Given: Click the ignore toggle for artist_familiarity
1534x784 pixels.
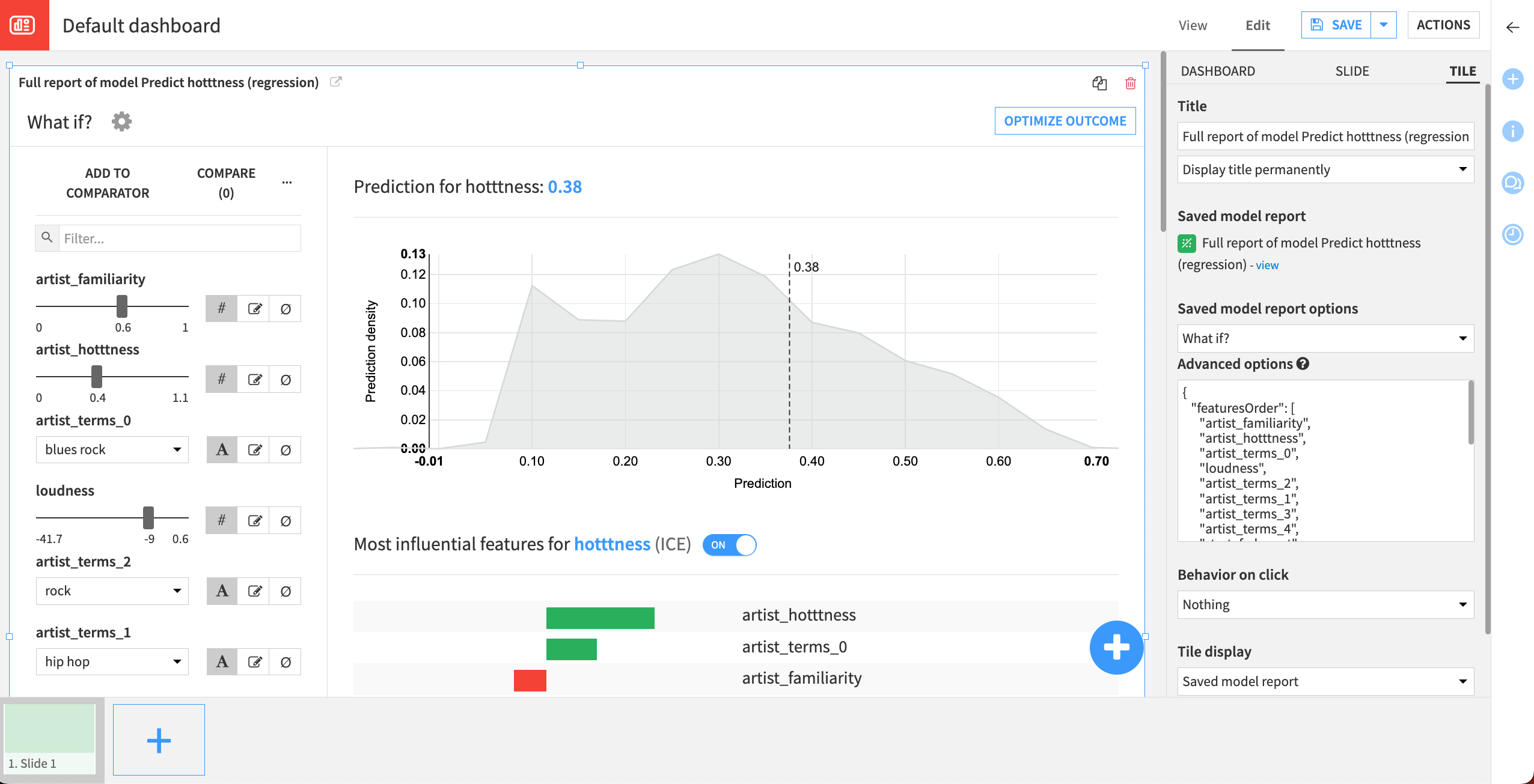Looking at the screenshot, I should tap(286, 309).
